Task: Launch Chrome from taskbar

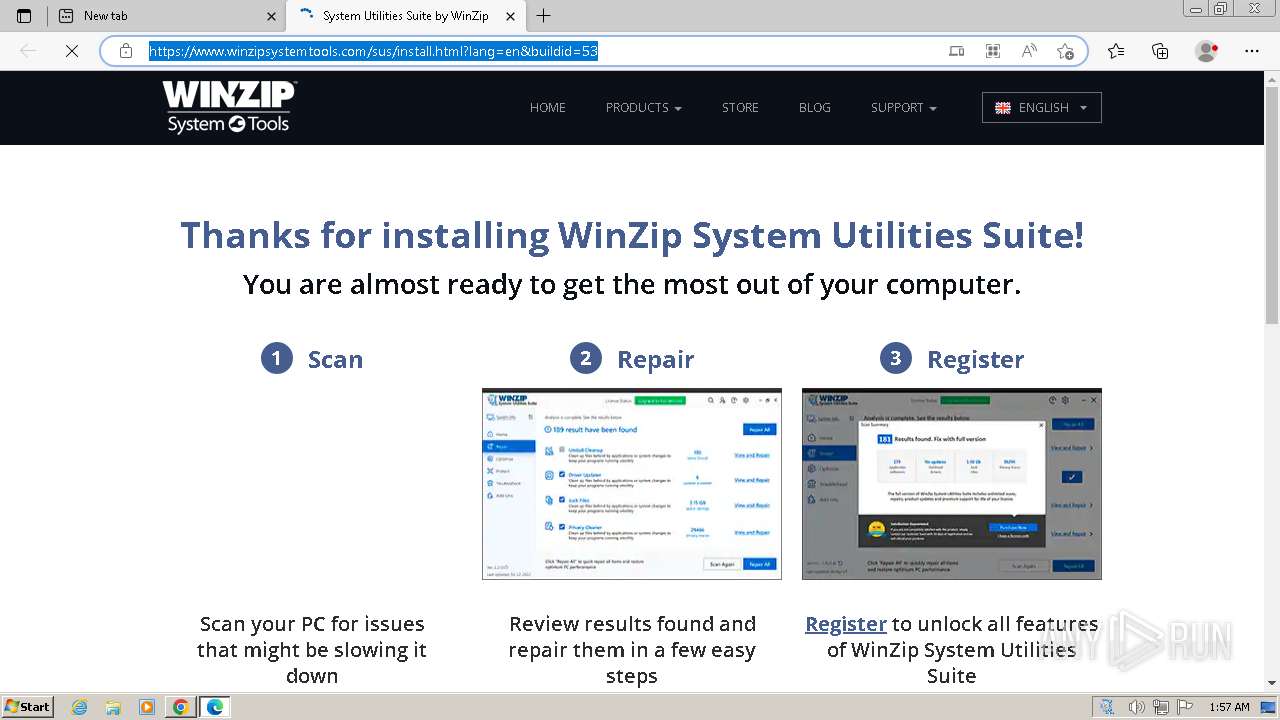Action: [180, 707]
